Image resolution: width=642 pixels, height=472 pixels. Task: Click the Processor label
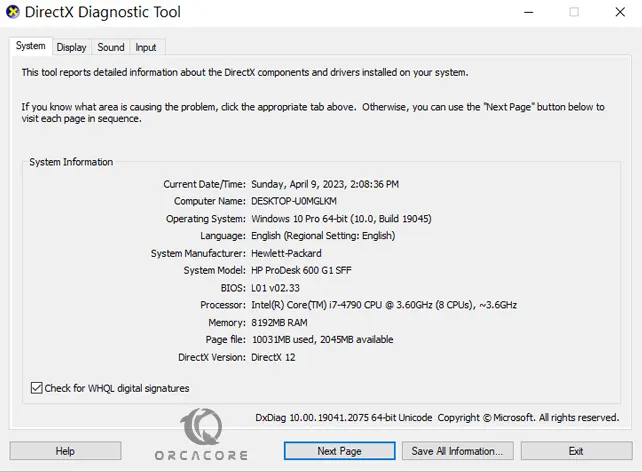[x=223, y=305]
